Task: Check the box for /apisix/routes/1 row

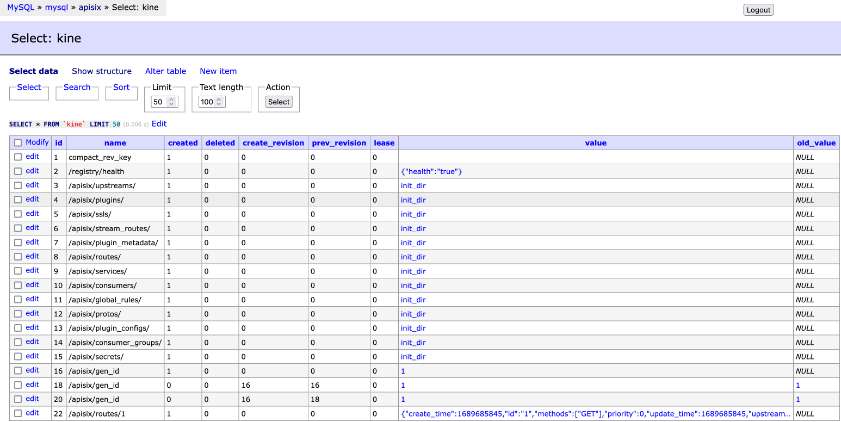Action: point(18,413)
